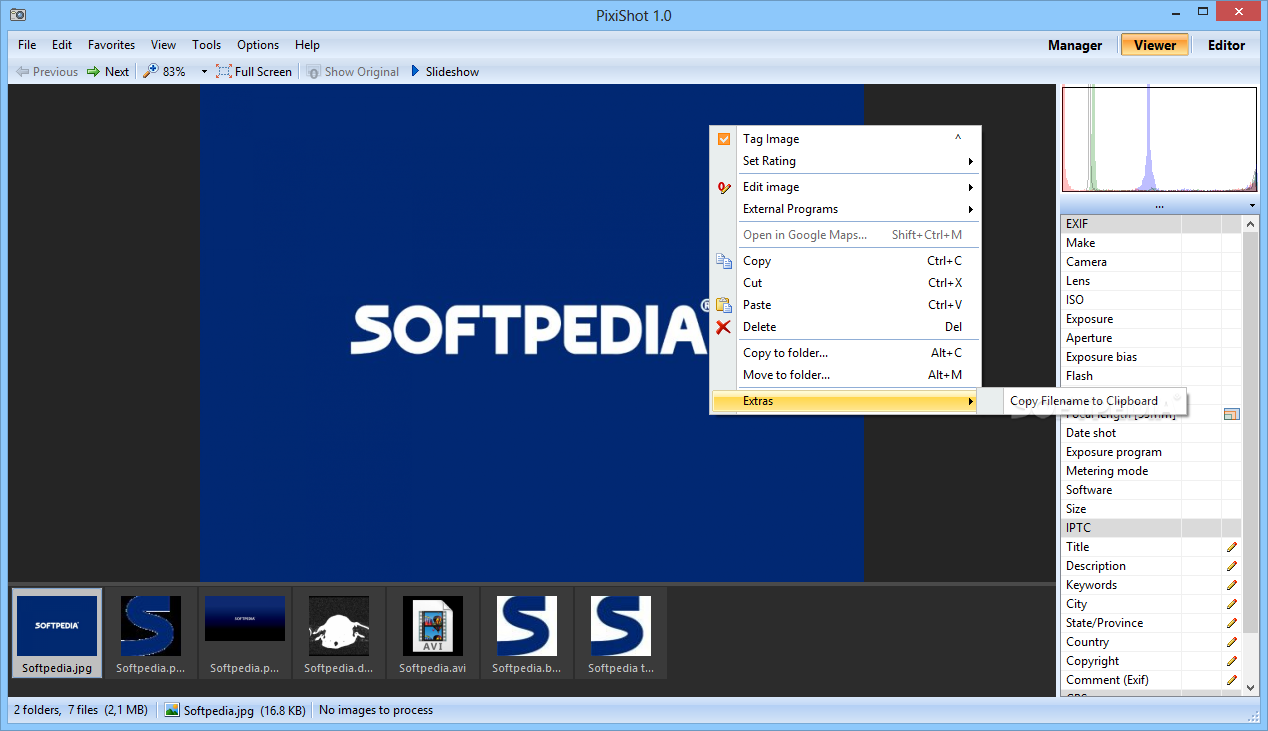Click the pencil icon next to Comment (Exif)

(1232, 680)
